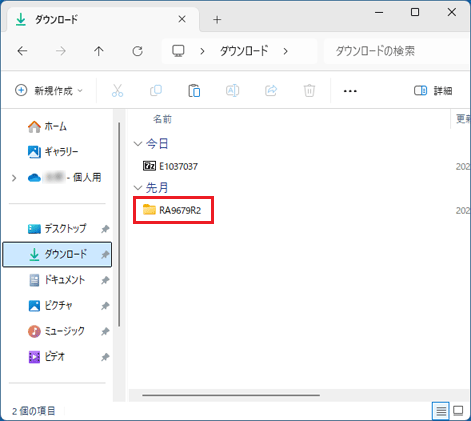The height and width of the screenshot is (421, 471).
Task: Collapse the 先月 group
Action: click(x=138, y=188)
